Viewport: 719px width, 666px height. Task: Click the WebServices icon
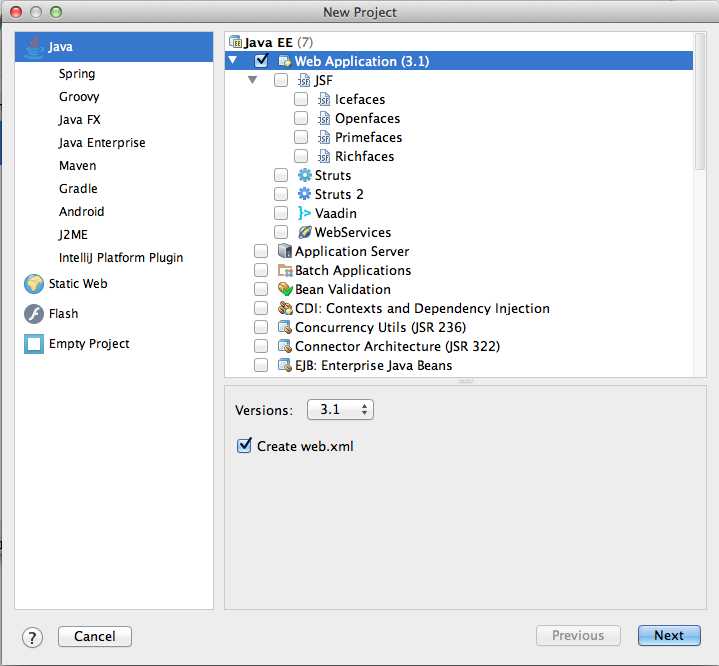coord(304,233)
